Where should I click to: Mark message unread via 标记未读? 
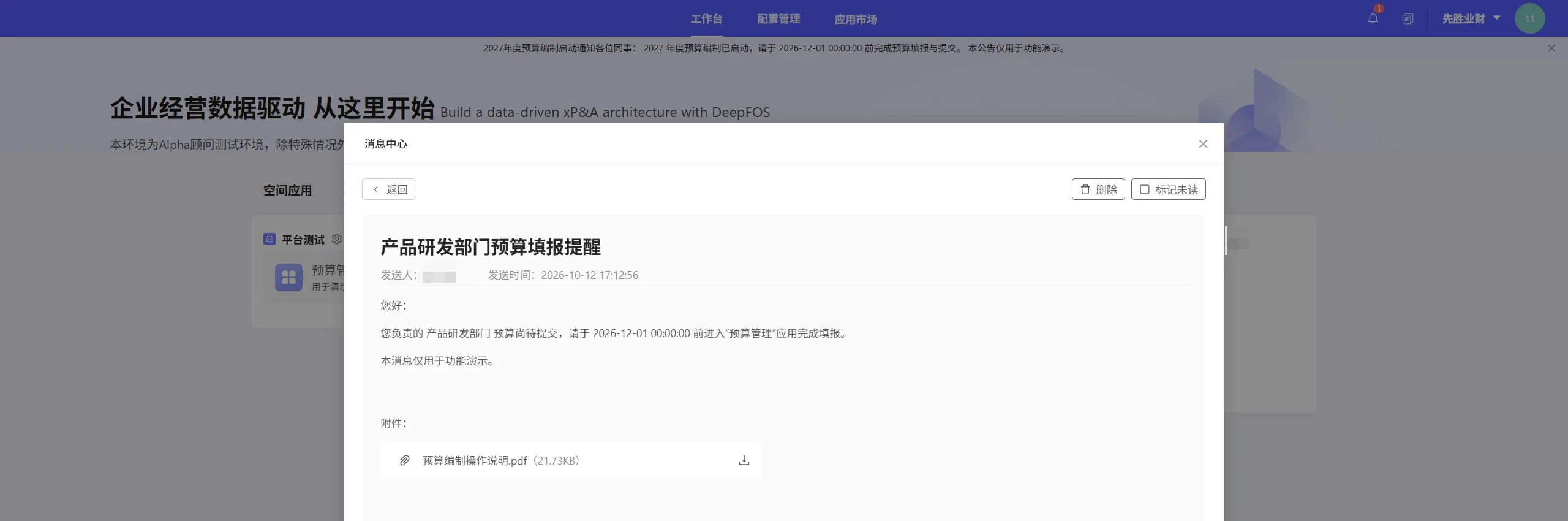click(1168, 189)
